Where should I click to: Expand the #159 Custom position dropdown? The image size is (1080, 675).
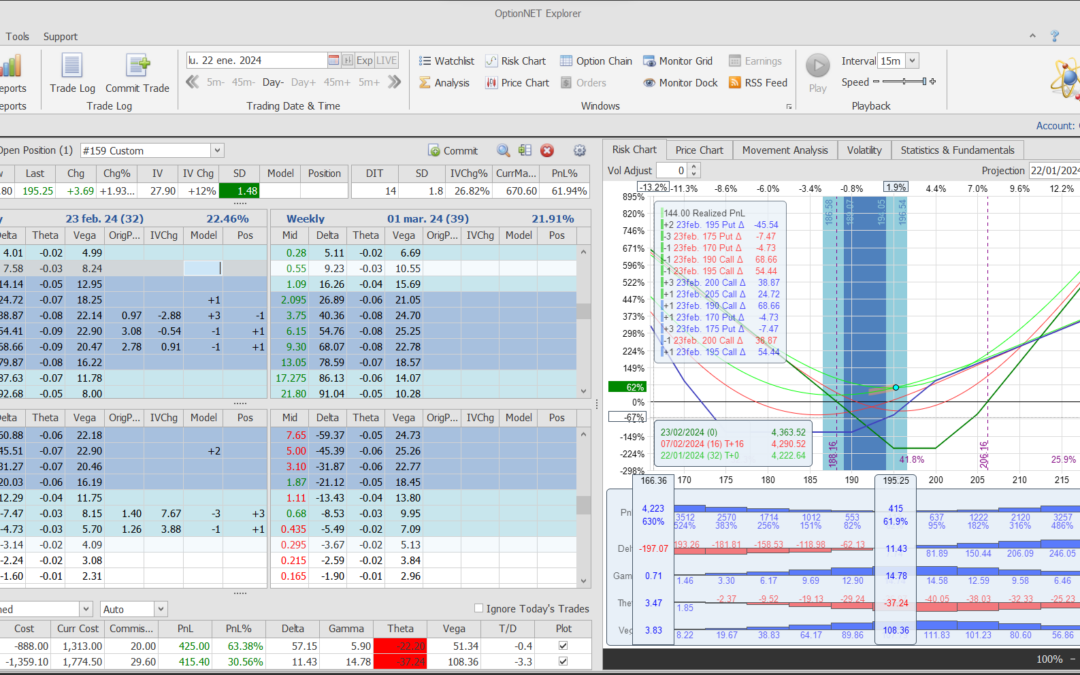pyautogui.click(x=217, y=151)
